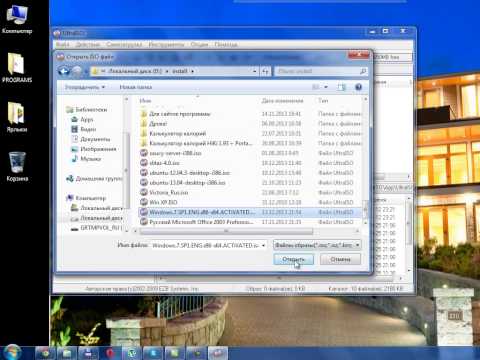Select the Apps library in the navigation pane

(87, 119)
